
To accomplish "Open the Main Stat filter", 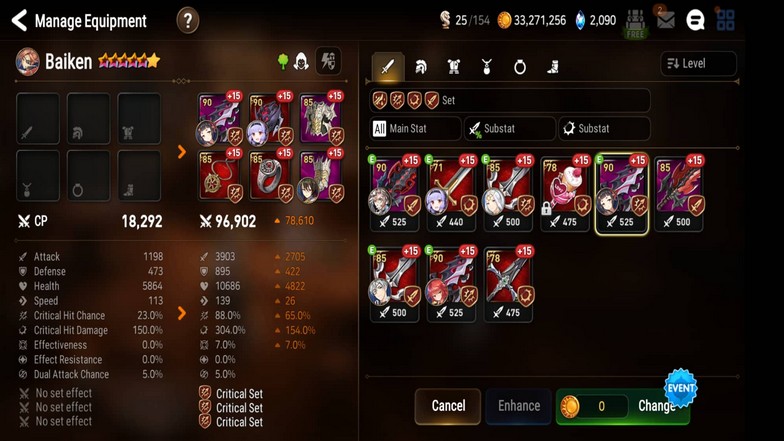I will 415,128.
